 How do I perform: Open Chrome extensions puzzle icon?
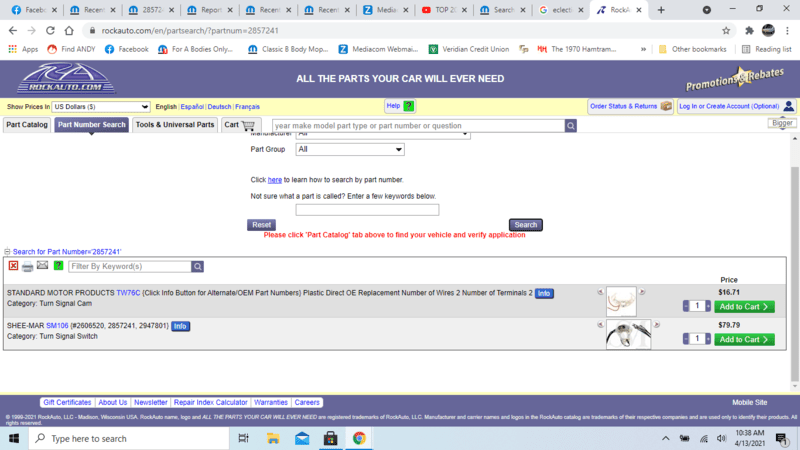pos(749,31)
